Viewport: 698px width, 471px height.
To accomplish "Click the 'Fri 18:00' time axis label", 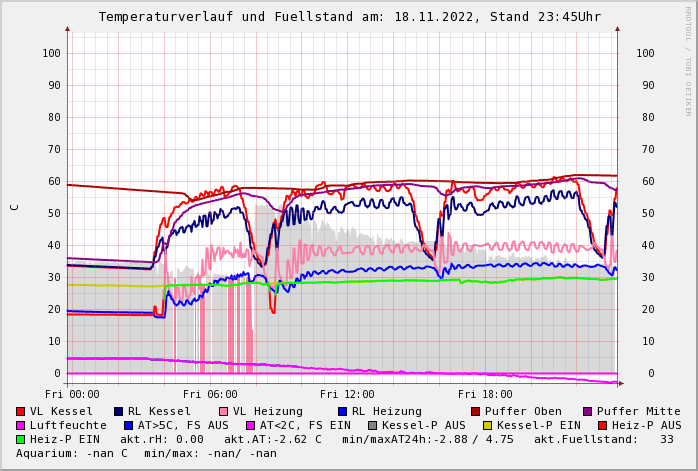I will click(485, 394).
